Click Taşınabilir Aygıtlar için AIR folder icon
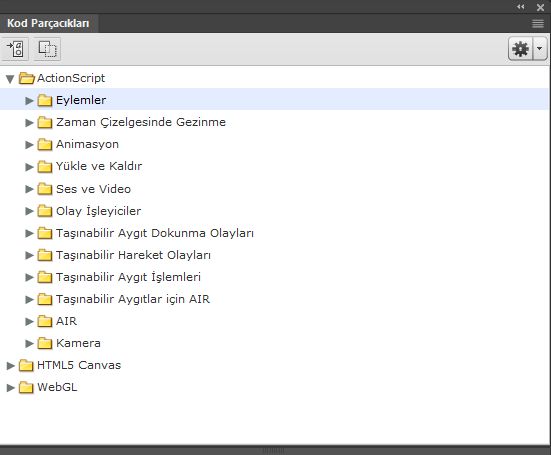This screenshot has height=455, width=551. click(45, 299)
